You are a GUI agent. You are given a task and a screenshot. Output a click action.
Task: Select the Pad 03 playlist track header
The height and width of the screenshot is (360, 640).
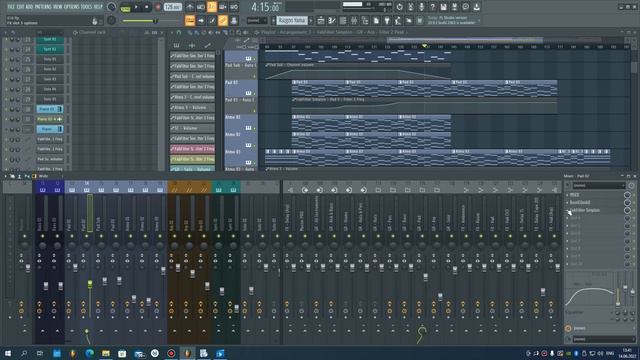point(241,88)
